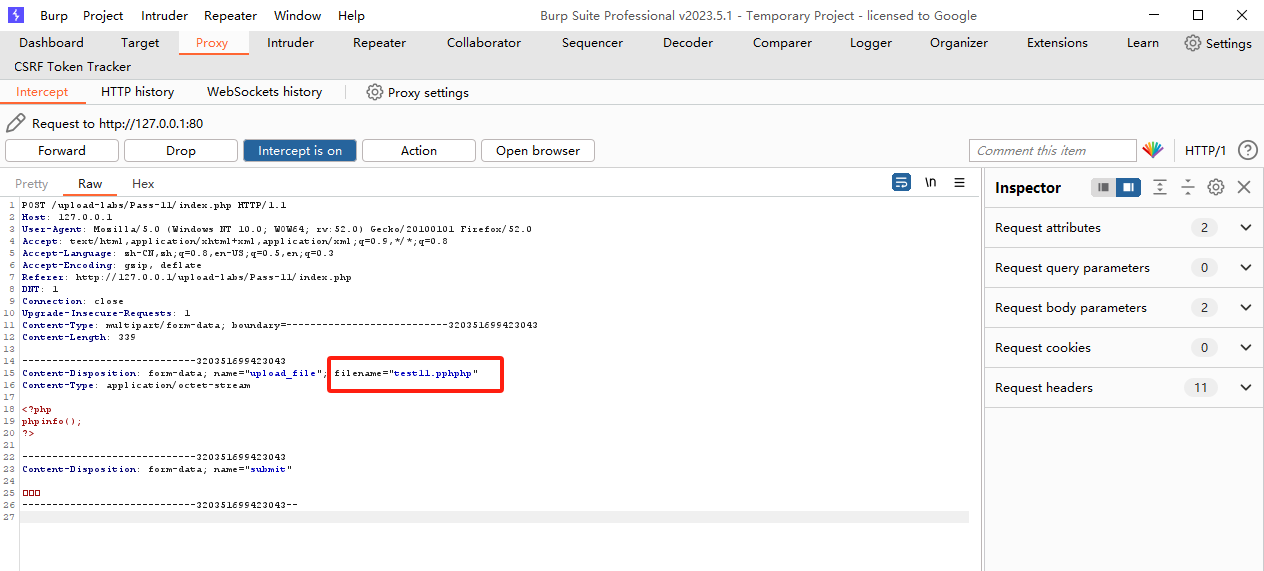Click the Open browser button
The height and width of the screenshot is (571, 1264).
coord(538,150)
